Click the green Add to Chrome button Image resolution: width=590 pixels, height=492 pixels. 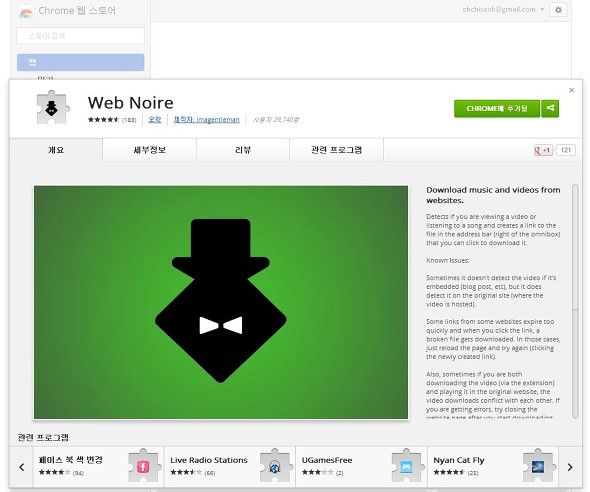tap(497, 108)
